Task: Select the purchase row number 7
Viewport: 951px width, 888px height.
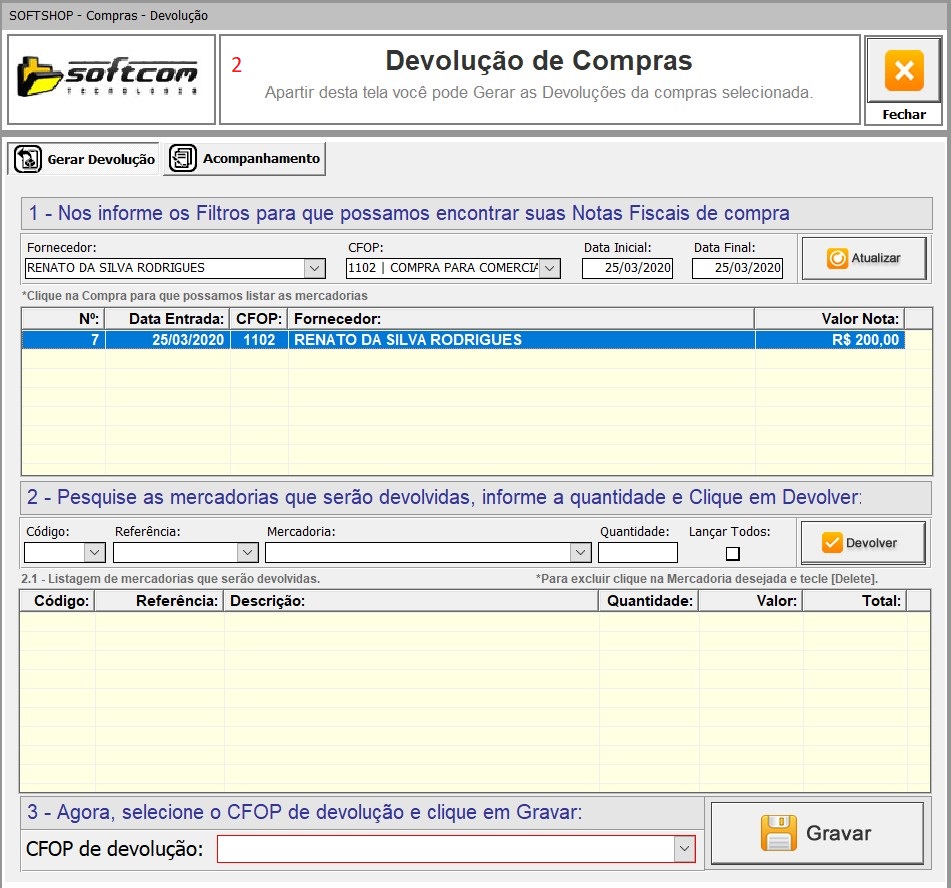Action: (400, 339)
